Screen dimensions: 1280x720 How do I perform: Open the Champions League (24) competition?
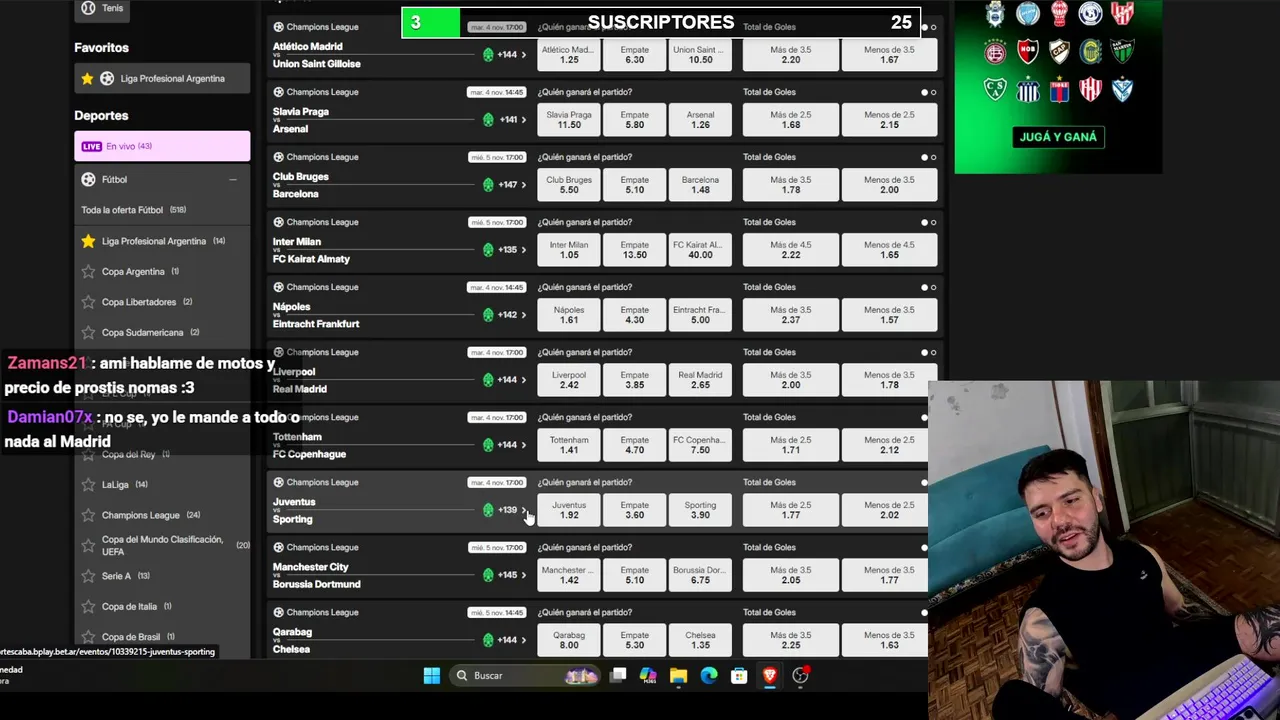click(151, 515)
